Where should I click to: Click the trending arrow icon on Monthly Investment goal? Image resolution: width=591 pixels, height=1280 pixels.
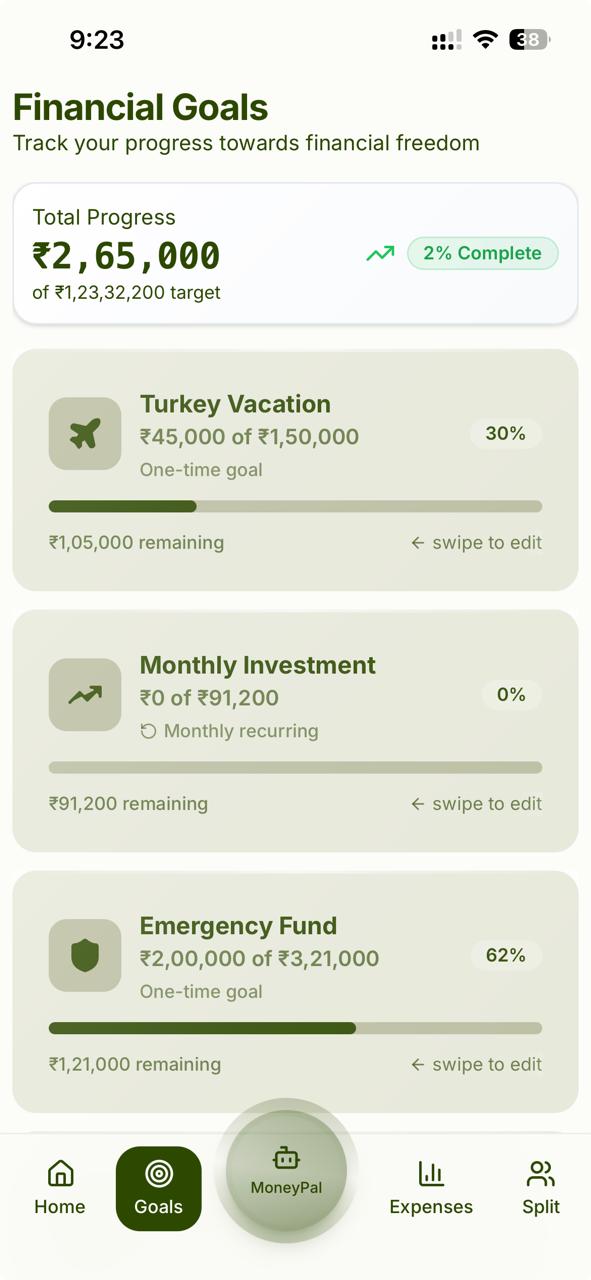click(84, 694)
